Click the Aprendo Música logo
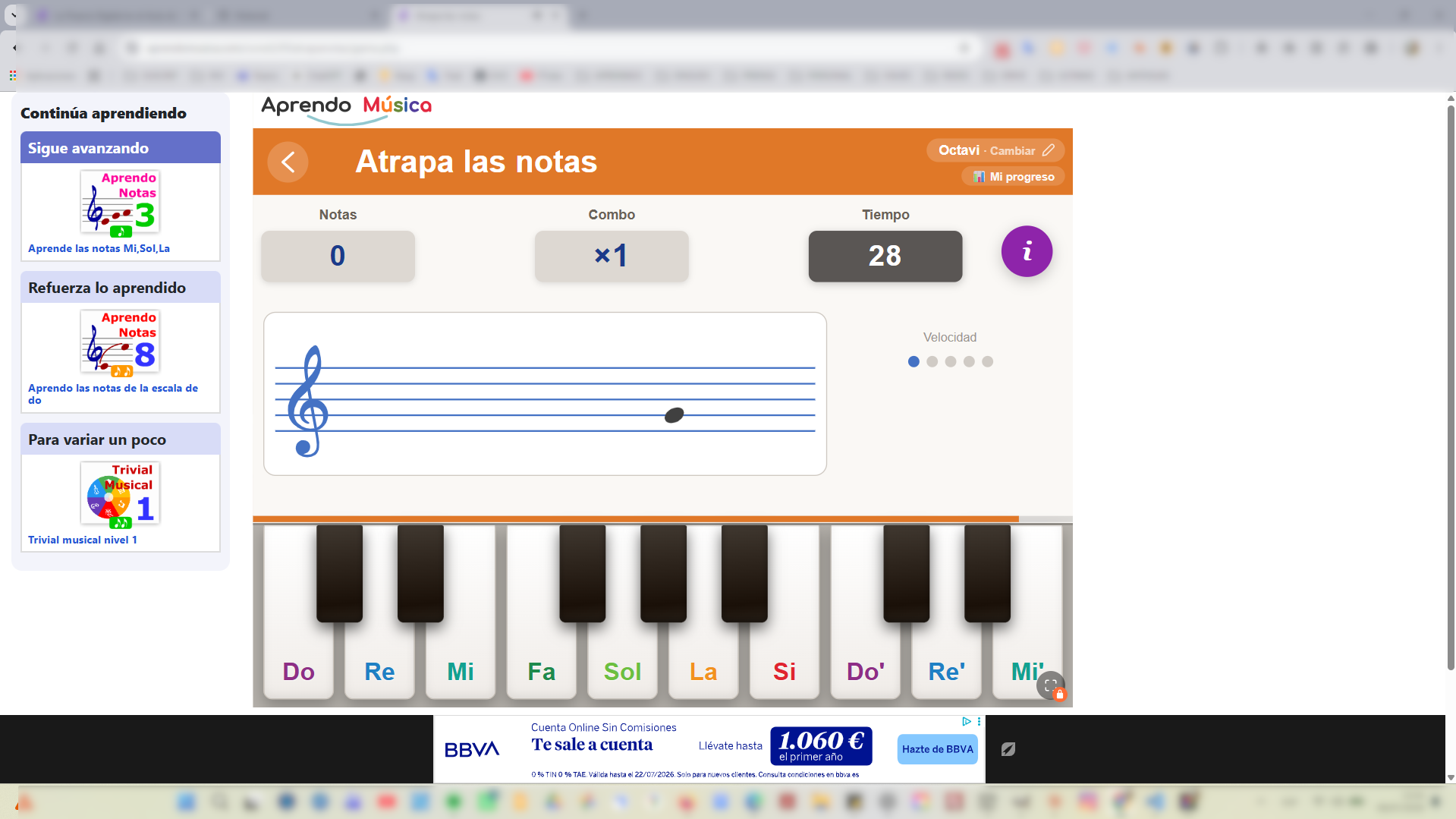Screen dimensions: 1456x819 point(346,109)
